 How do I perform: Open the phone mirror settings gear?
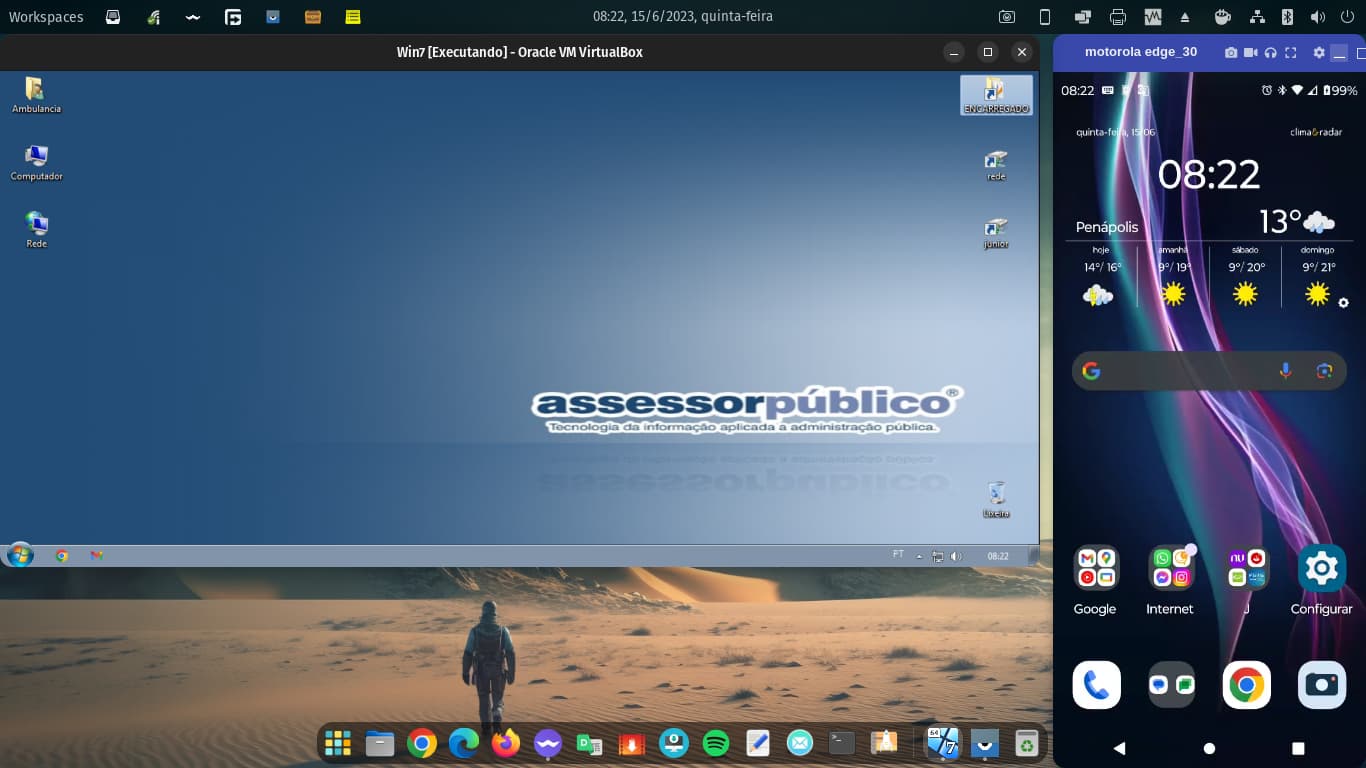[x=1318, y=52]
